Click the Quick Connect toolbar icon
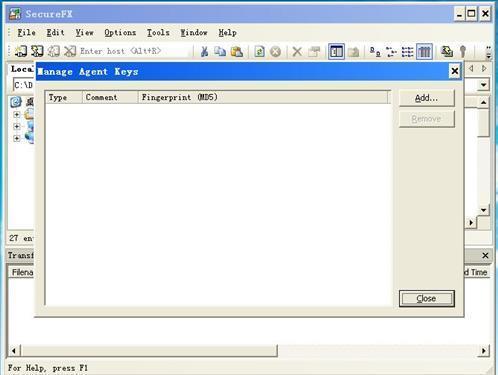 click(x=37, y=51)
